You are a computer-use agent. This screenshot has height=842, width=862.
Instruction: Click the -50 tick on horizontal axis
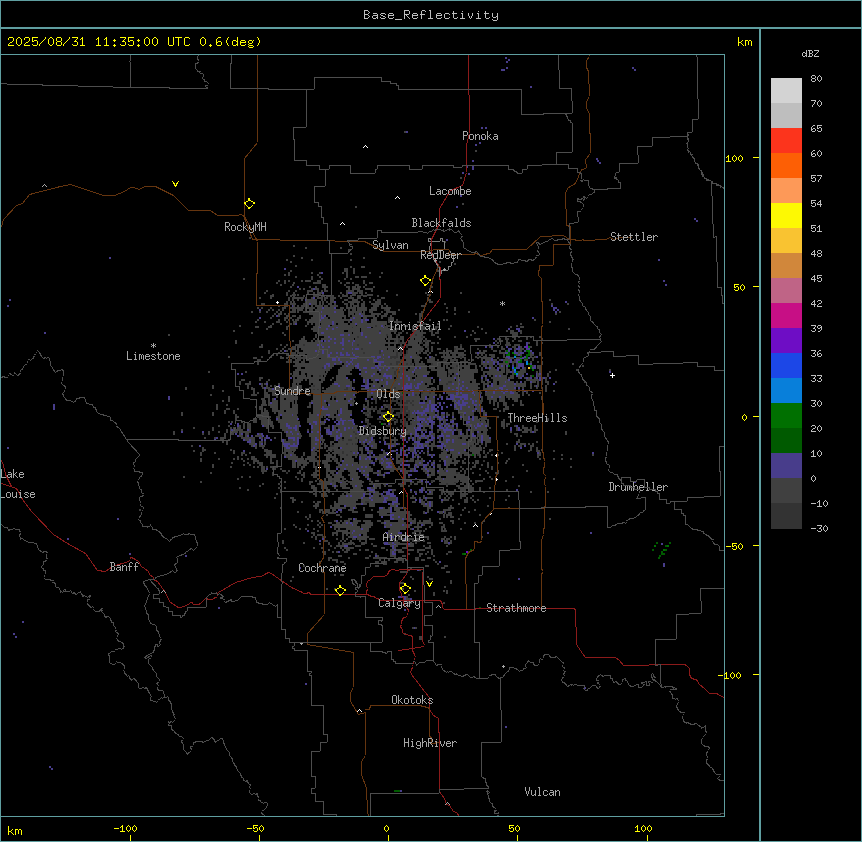(x=255, y=828)
